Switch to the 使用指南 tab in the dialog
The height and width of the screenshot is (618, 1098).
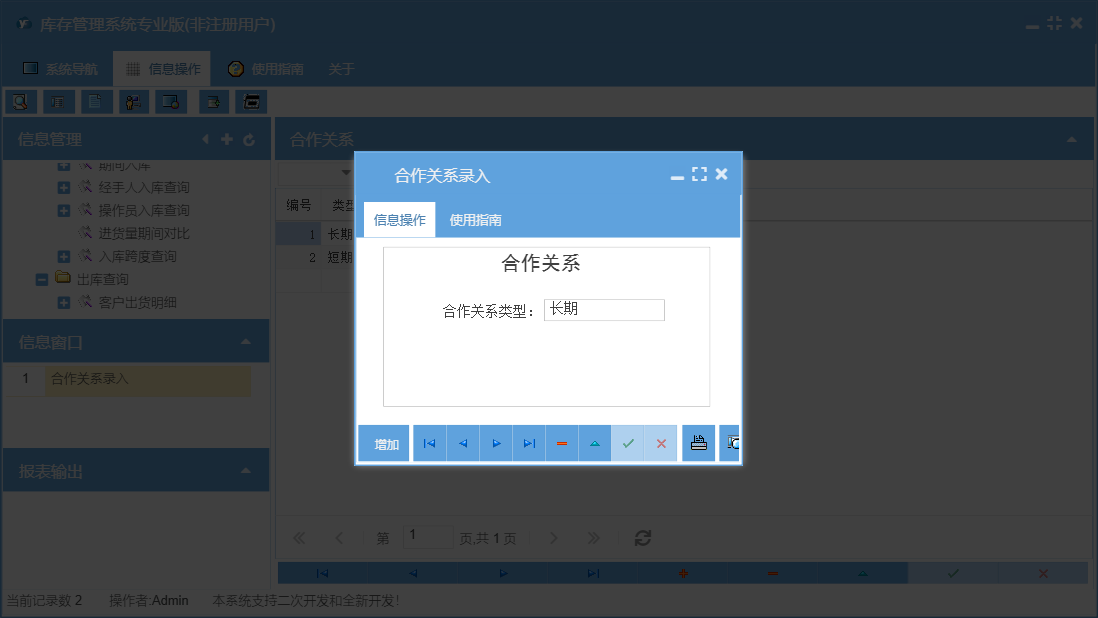(474, 218)
